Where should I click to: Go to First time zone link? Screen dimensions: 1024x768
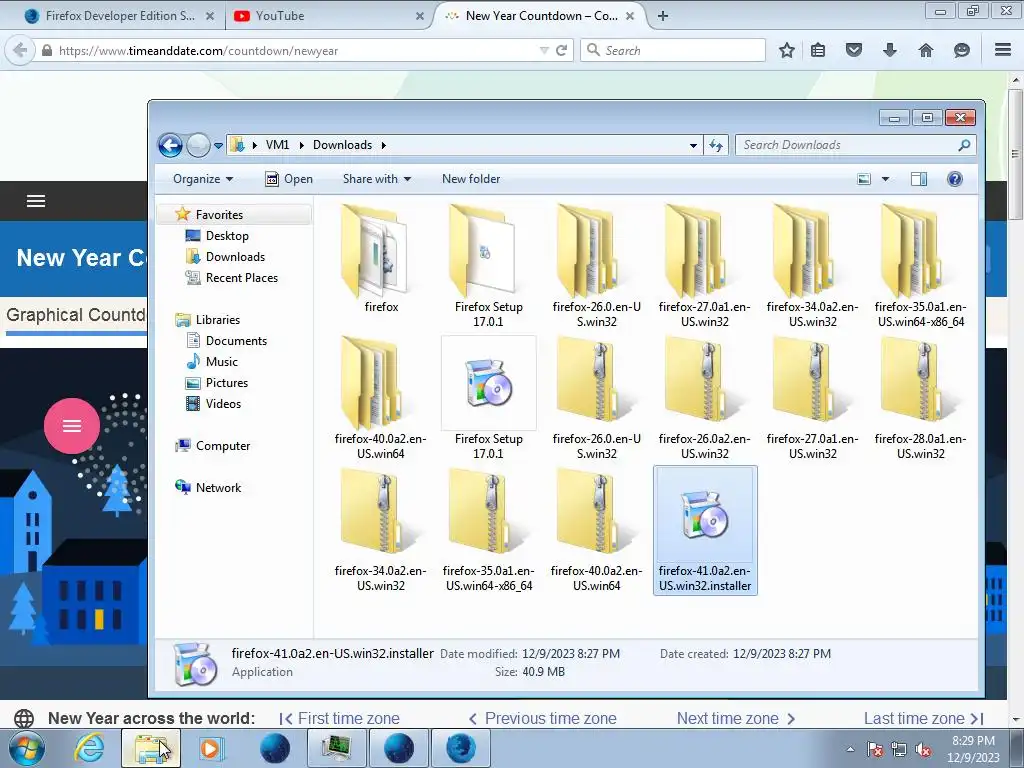(x=340, y=718)
